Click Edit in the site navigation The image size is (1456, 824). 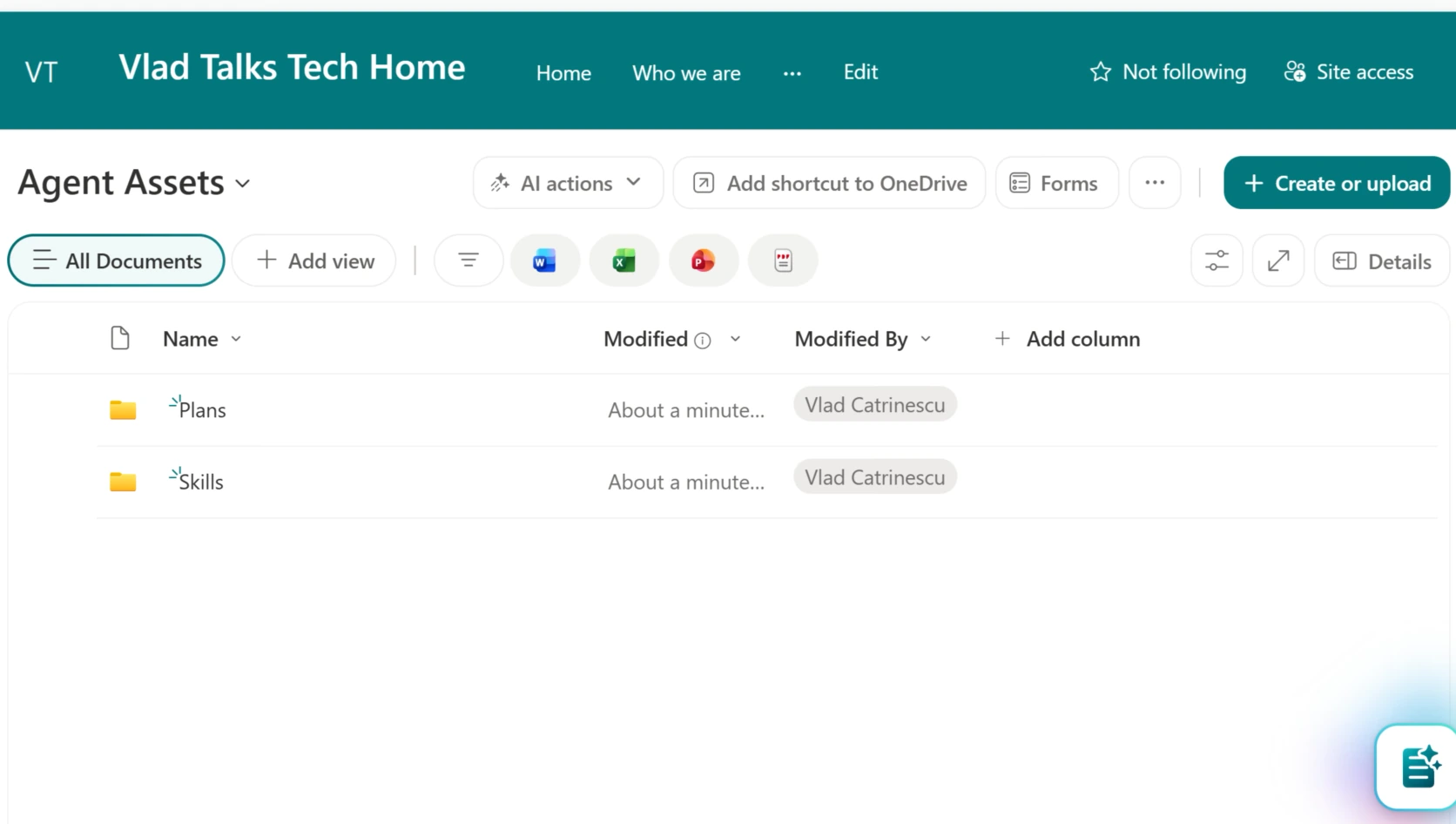(860, 72)
